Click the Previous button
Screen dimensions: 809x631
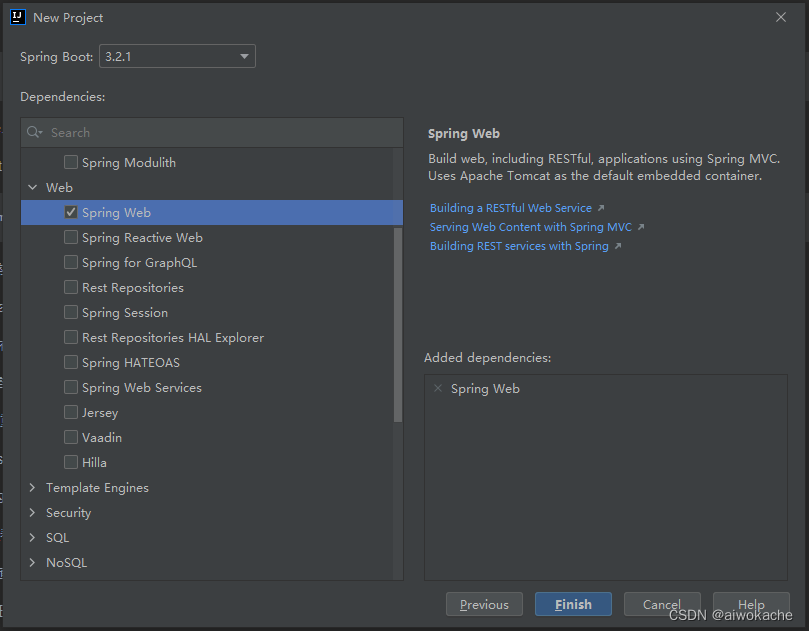point(484,604)
